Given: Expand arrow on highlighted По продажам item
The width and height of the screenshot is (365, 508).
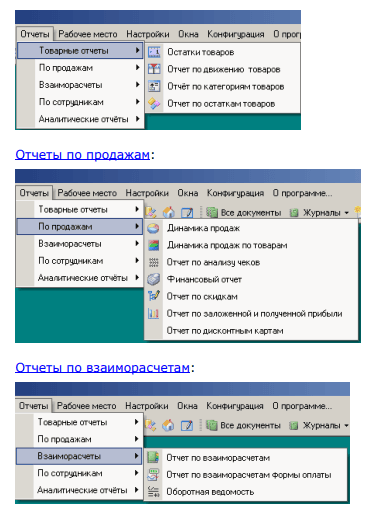Looking at the screenshot, I should [137, 226].
